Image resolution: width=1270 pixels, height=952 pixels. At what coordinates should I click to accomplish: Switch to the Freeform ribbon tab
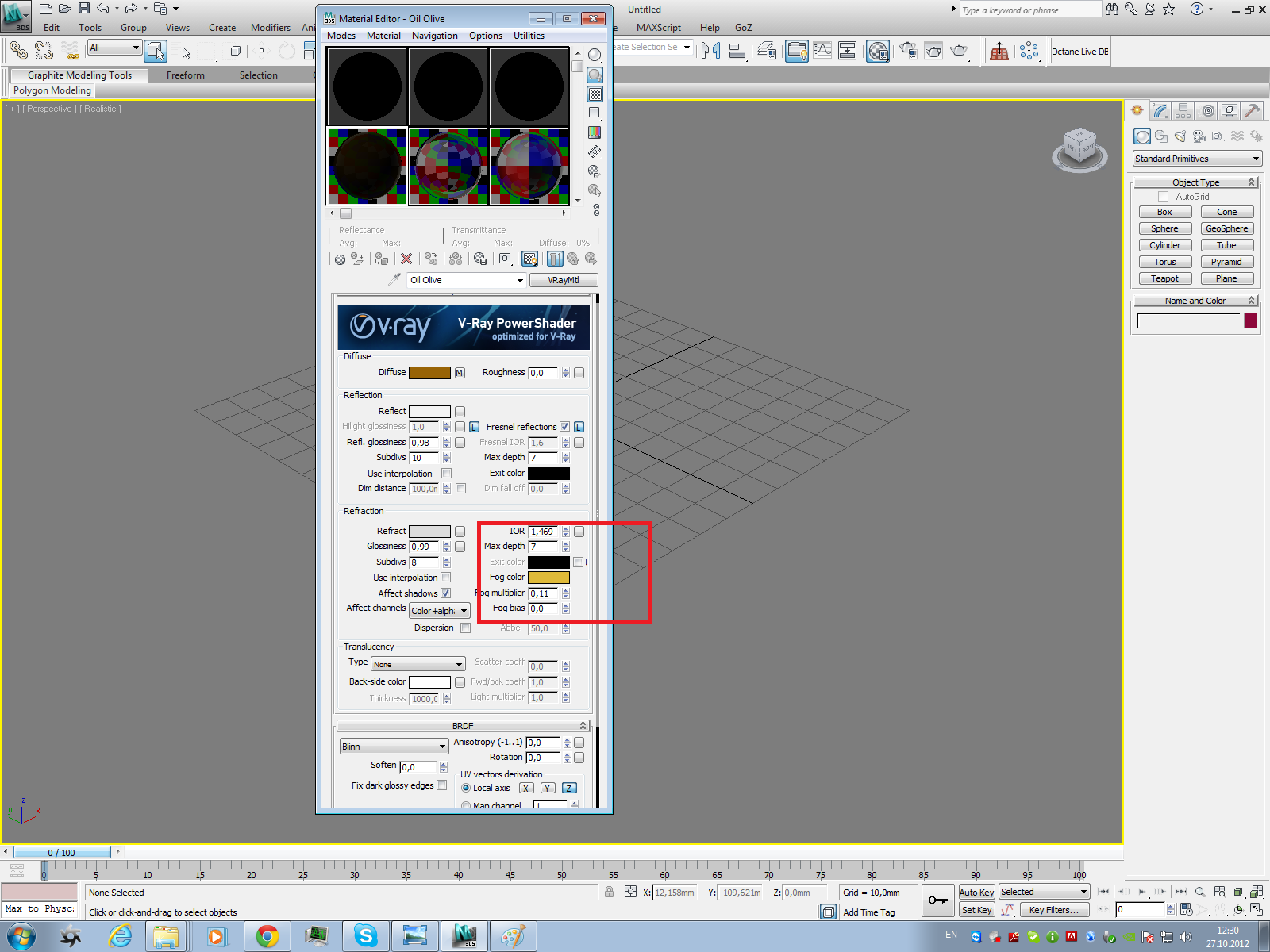click(186, 75)
